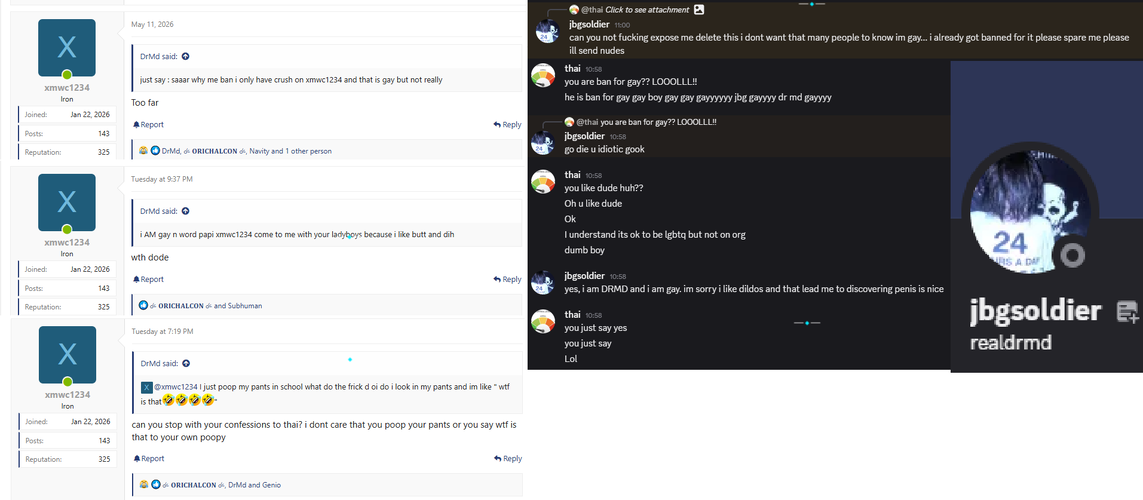Click the laughing reaction emoji under the first post
The image size is (1143, 500).
tap(144, 151)
